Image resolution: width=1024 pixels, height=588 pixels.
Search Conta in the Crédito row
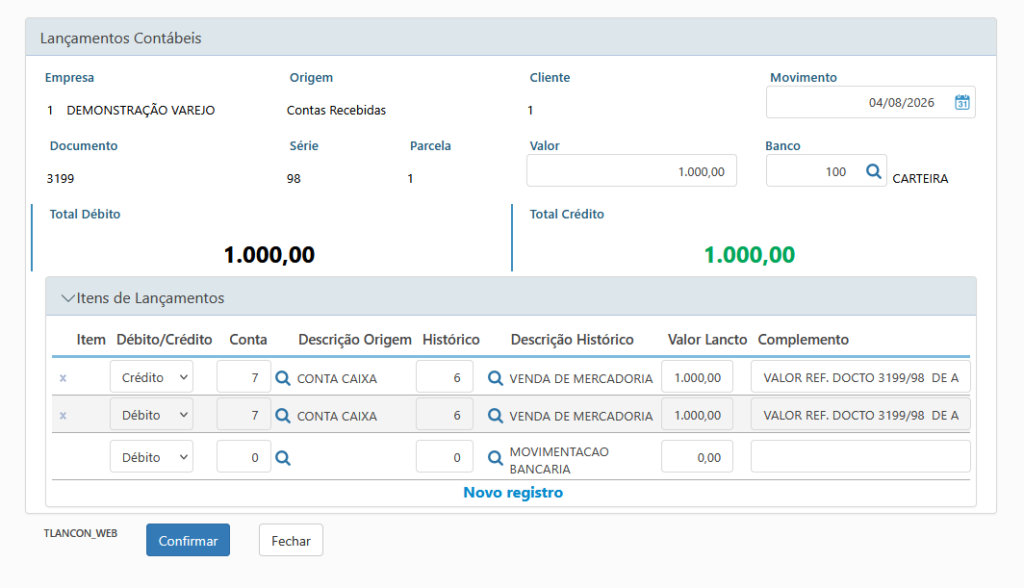pyautogui.click(x=283, y=378)
